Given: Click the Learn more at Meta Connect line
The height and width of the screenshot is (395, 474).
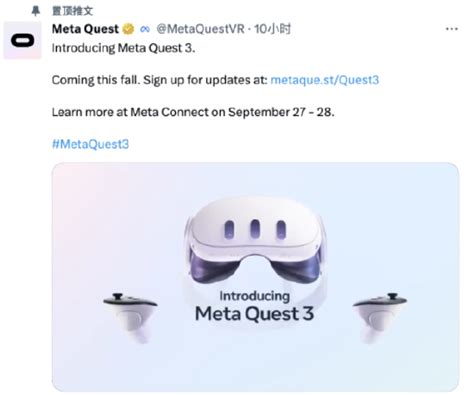Looking at the screenshot, I should (193, 112).
